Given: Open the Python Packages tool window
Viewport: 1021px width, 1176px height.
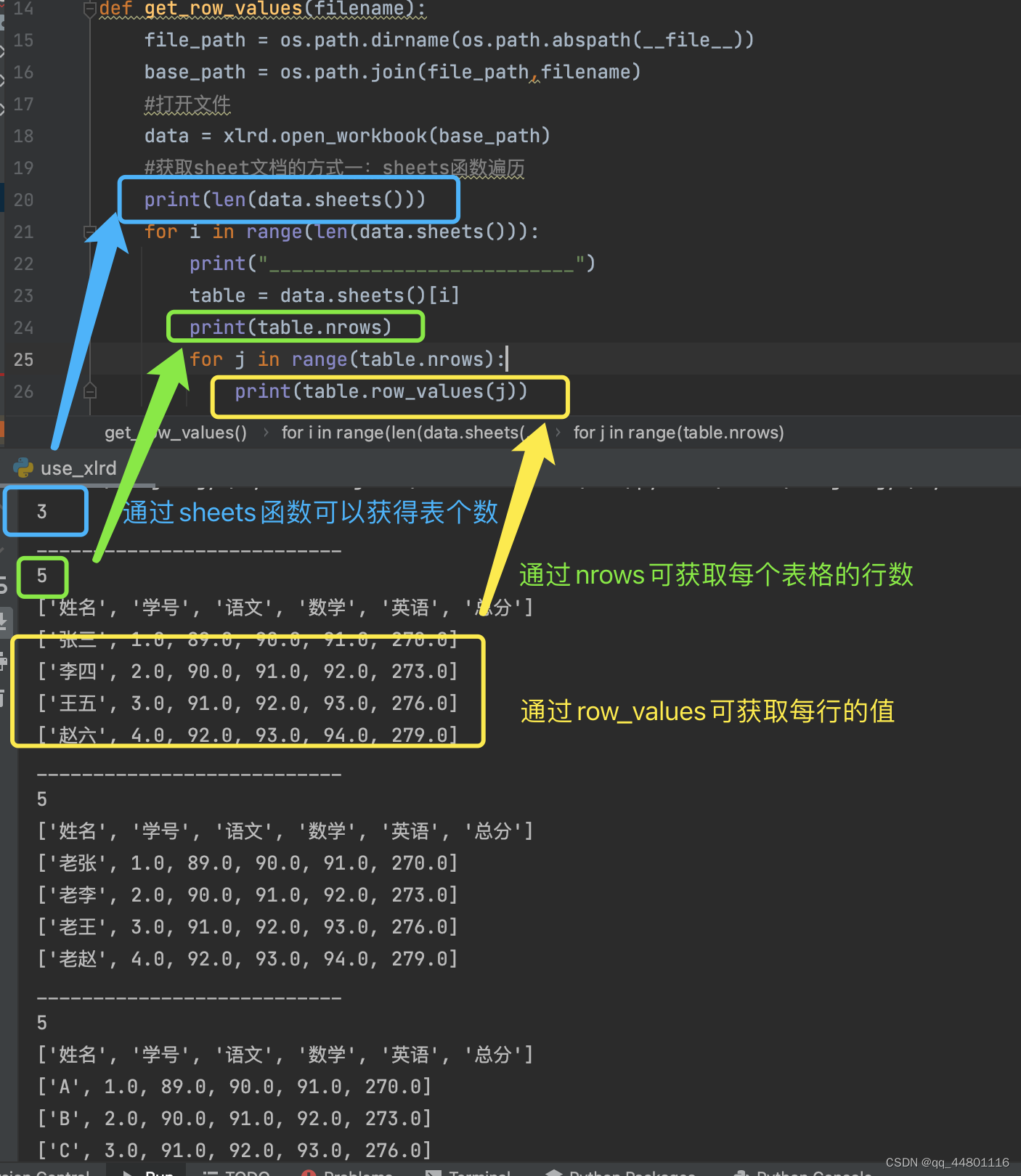Looking at the screenshot, I should pyautogui.click(x=621, y=1171).
